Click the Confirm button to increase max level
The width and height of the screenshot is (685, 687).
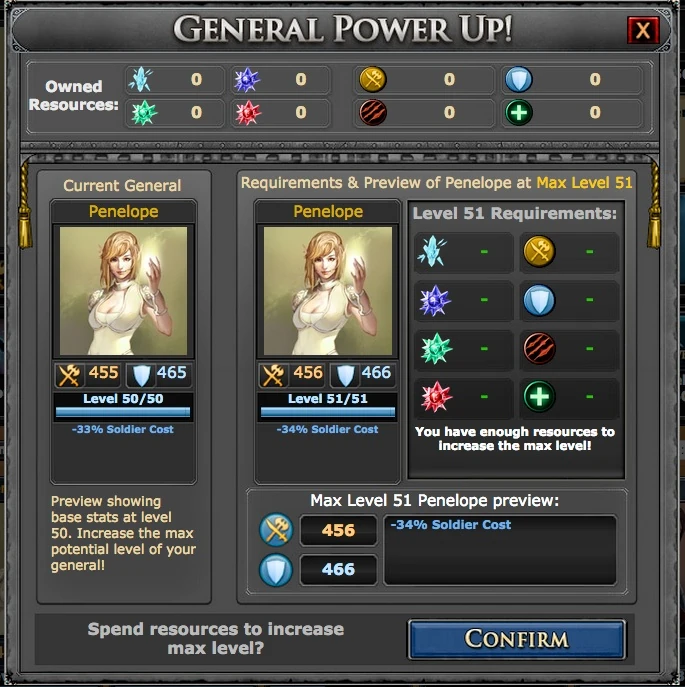[517, 639]
